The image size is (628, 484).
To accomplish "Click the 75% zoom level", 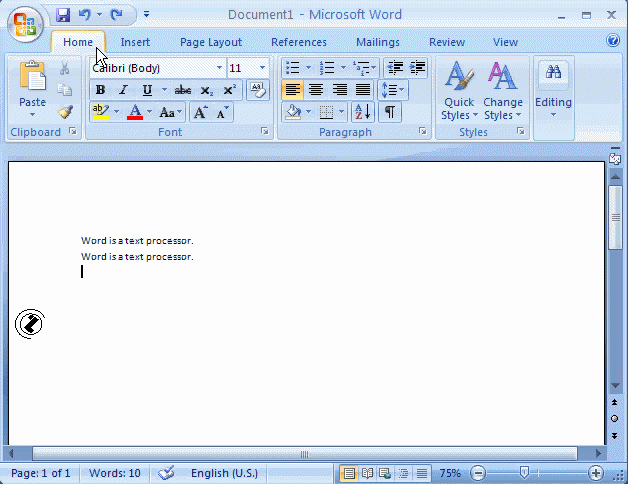I will click(450, 473).
